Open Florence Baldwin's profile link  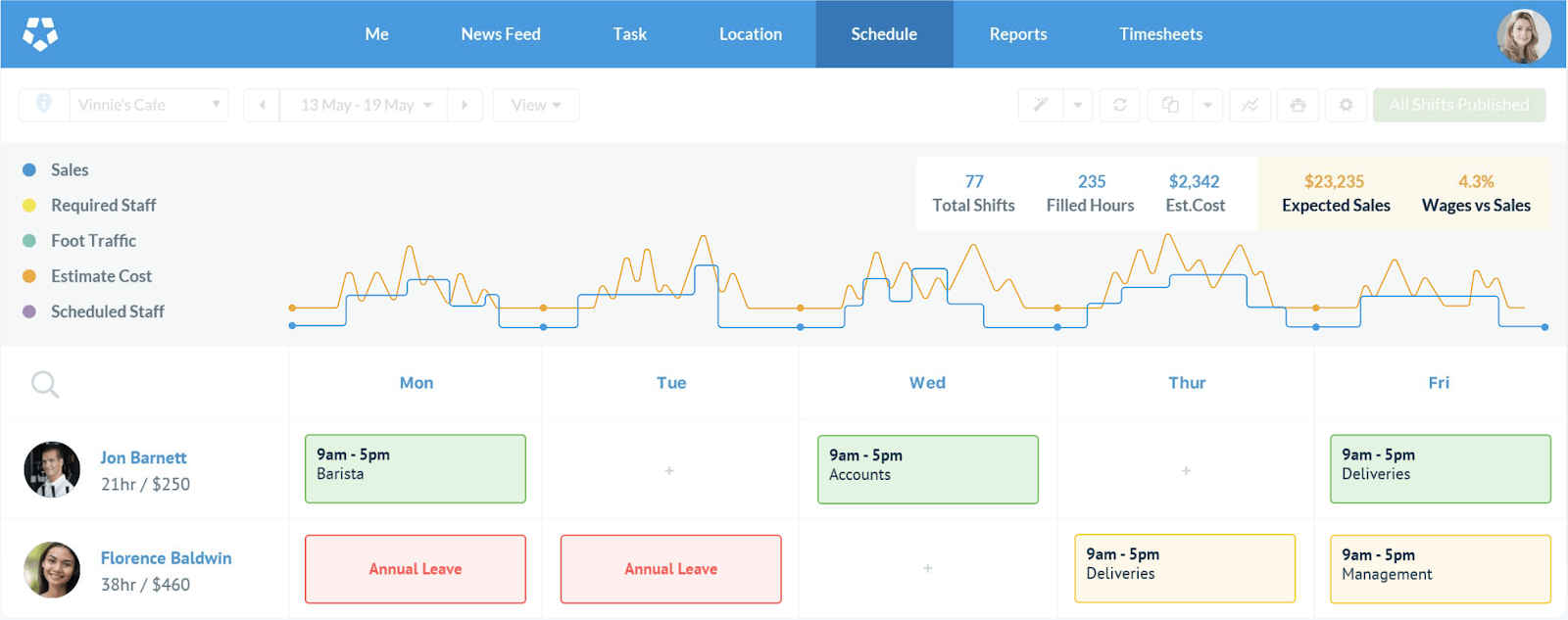(x=166, y=558)
